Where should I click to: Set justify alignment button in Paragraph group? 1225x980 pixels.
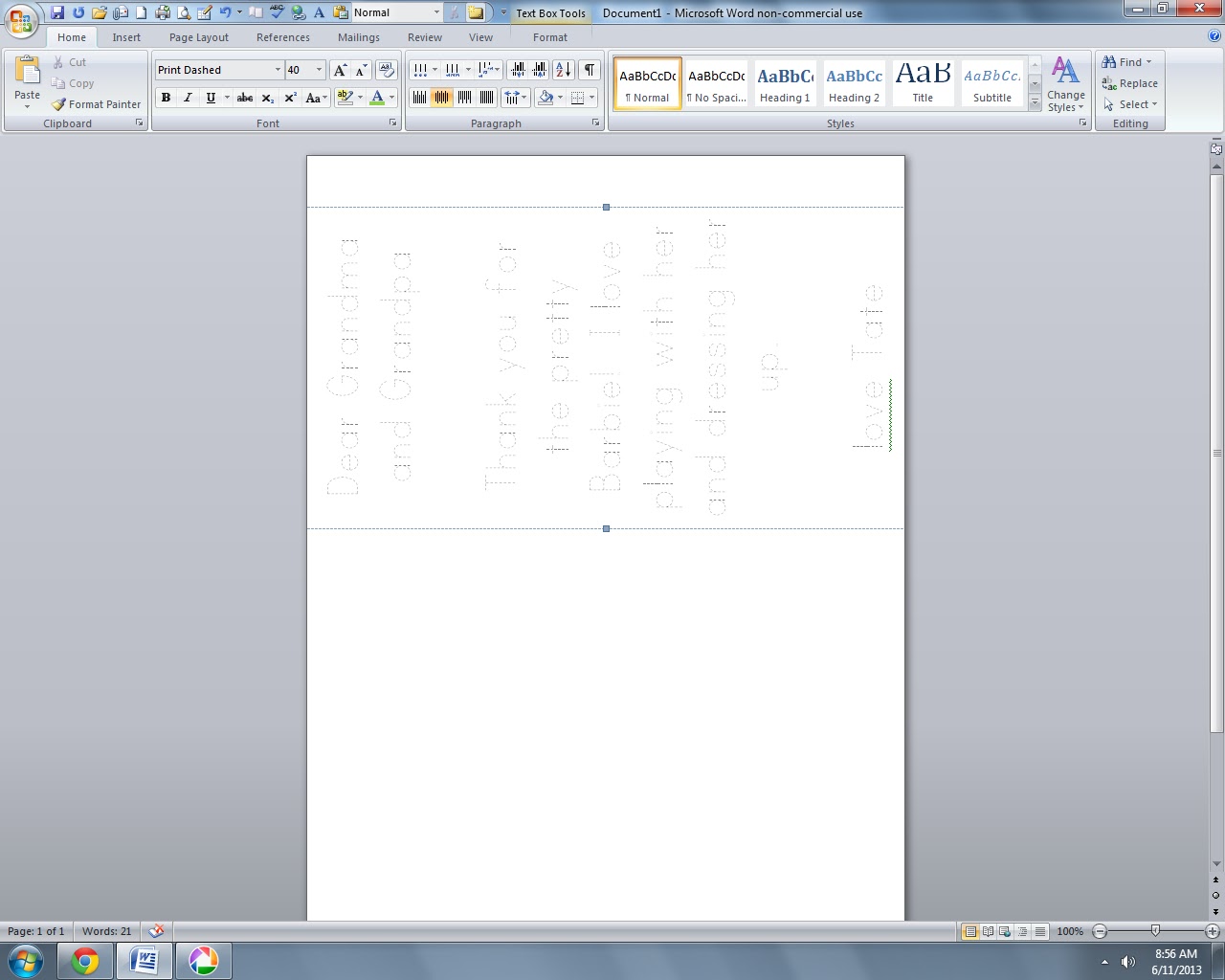point(486,98)
